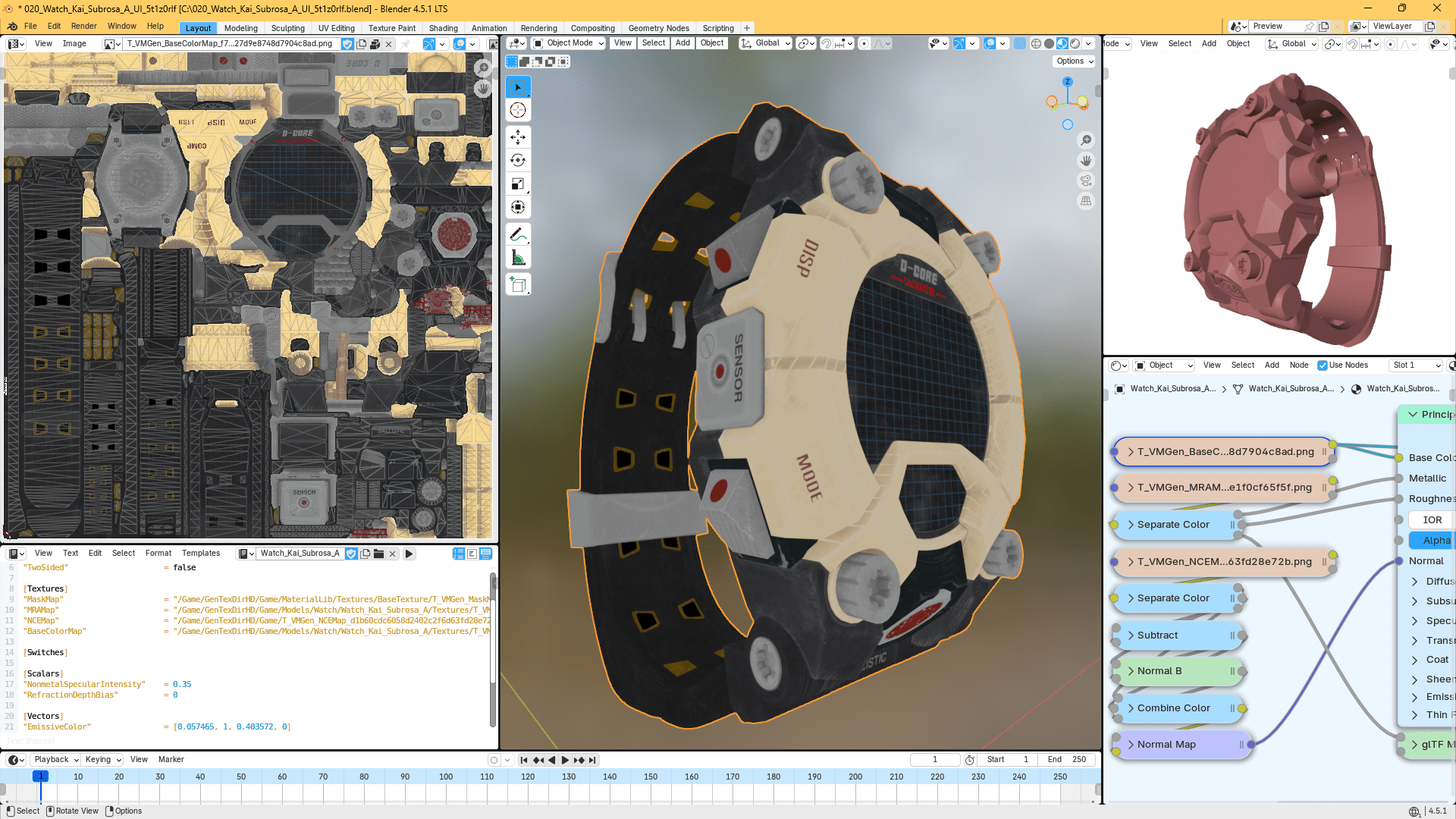Add a new workspace with the plus tab
The height and width of the screenshot is (819, 1456).
(x=747, y=28)
